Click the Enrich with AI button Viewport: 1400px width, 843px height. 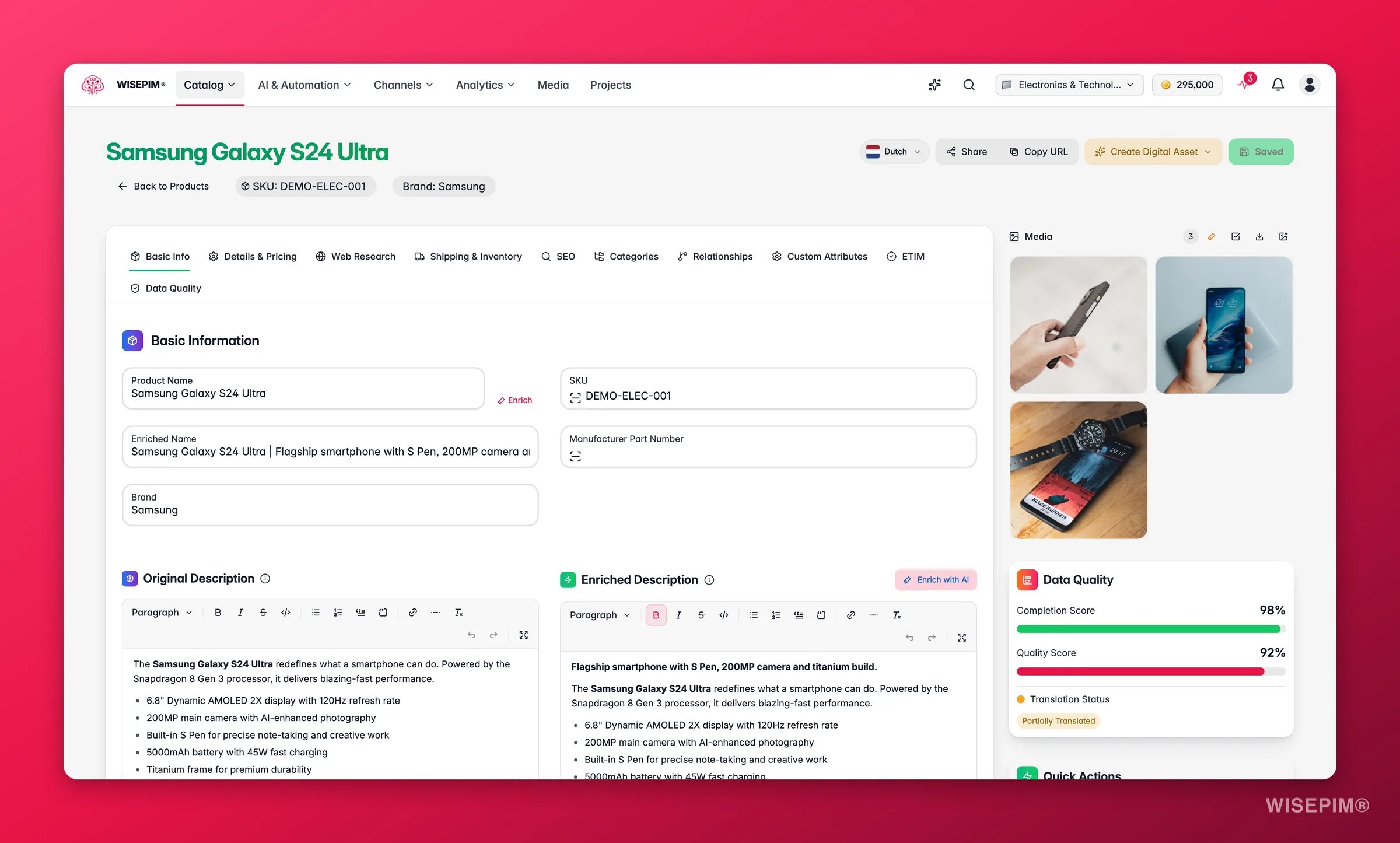click(936, 580)
